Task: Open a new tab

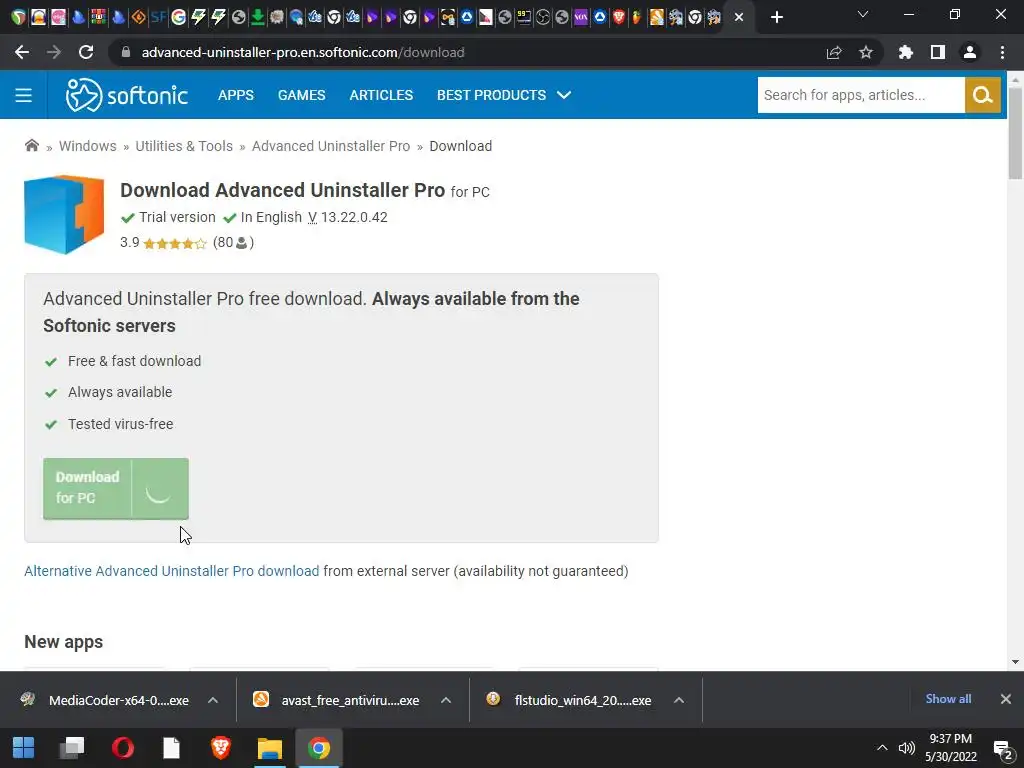Action: pyautogui.click(x=776, y=17)
